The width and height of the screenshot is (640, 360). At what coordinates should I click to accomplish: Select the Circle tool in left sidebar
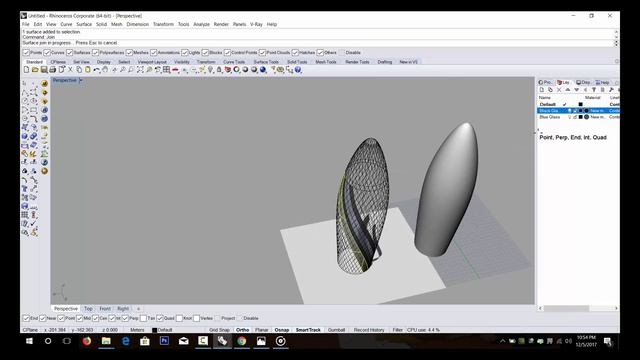point(25,101)
